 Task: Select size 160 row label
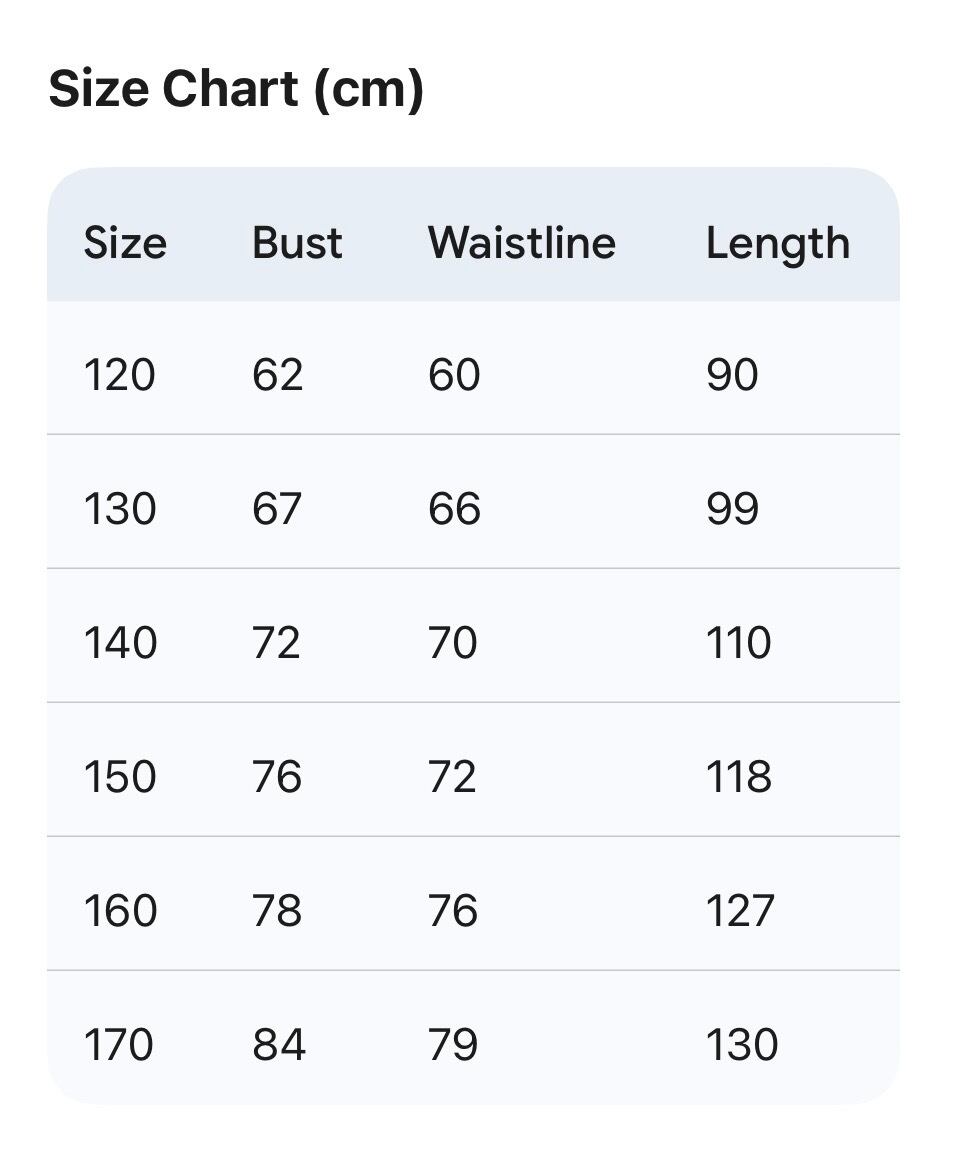coord(120,911)
